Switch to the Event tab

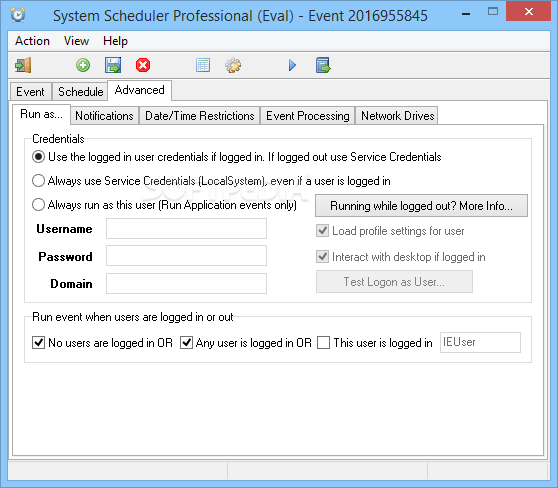pyautogui.click(x=31, y=92)
